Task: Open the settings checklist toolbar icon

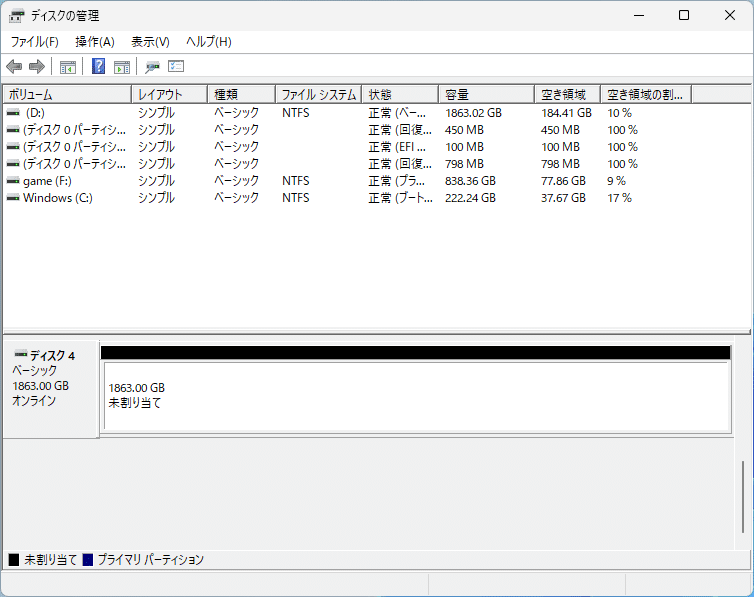Action: [176, 66]
